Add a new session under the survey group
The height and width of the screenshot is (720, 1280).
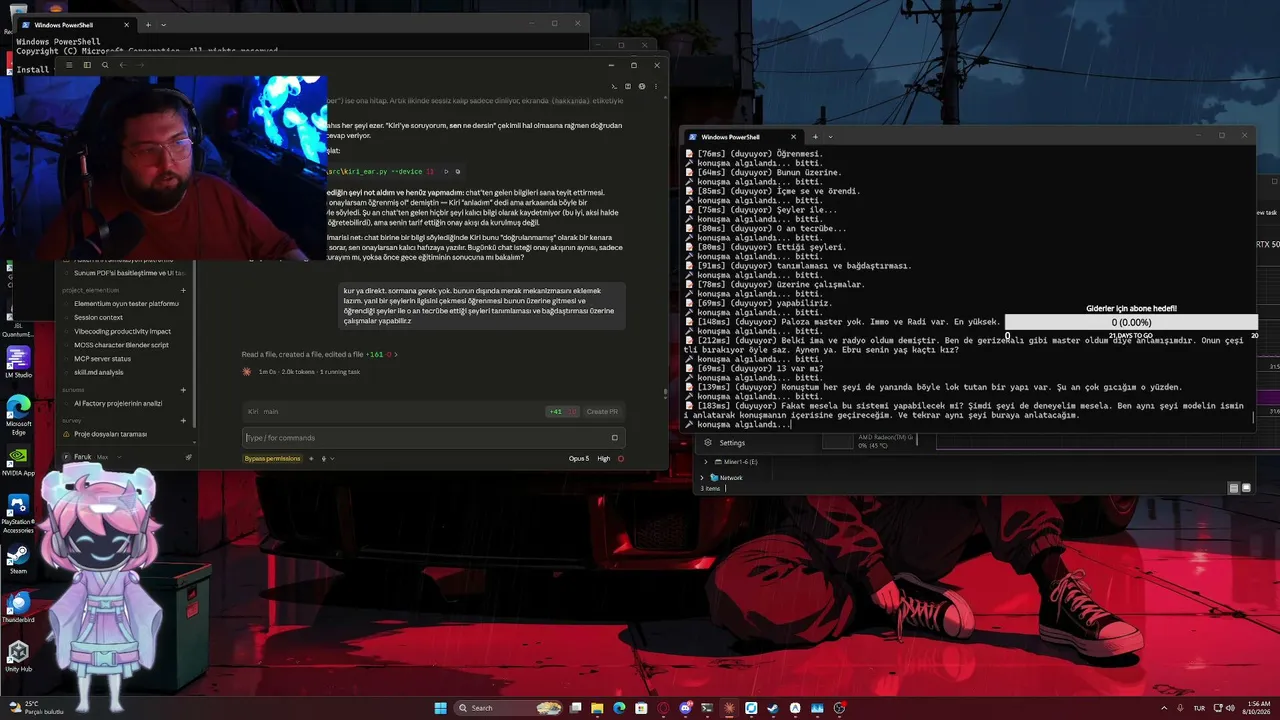pyautogui.click(x=183, y=421)
